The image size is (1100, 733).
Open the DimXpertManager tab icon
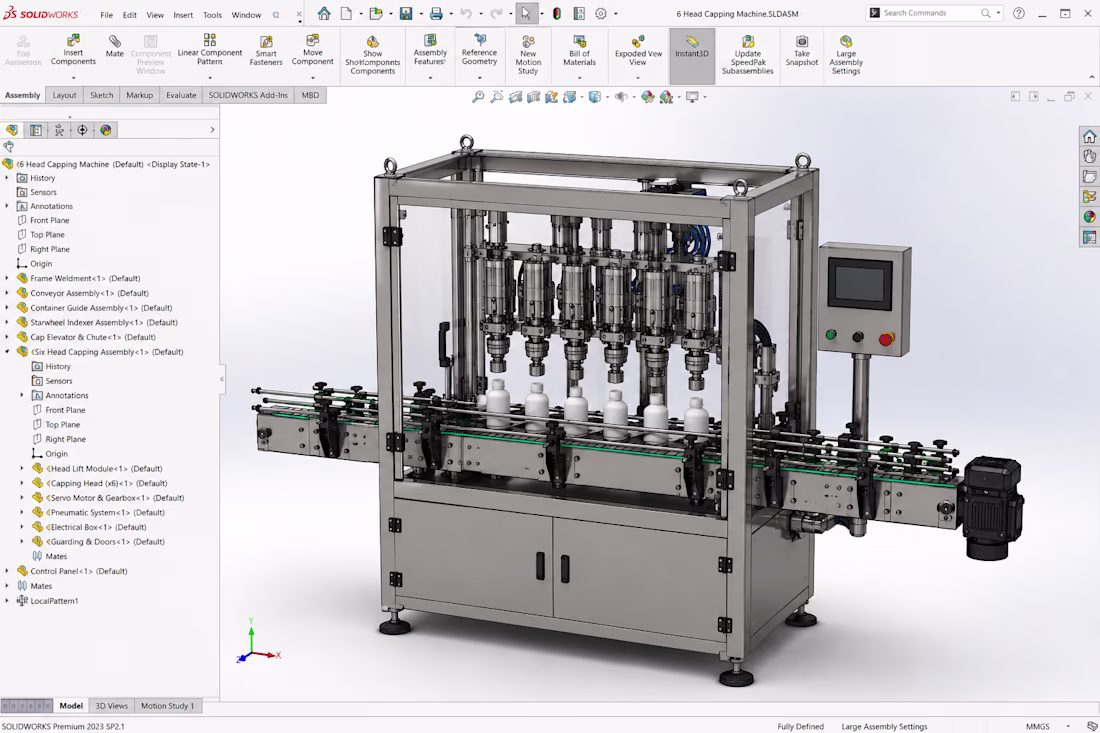82,130
